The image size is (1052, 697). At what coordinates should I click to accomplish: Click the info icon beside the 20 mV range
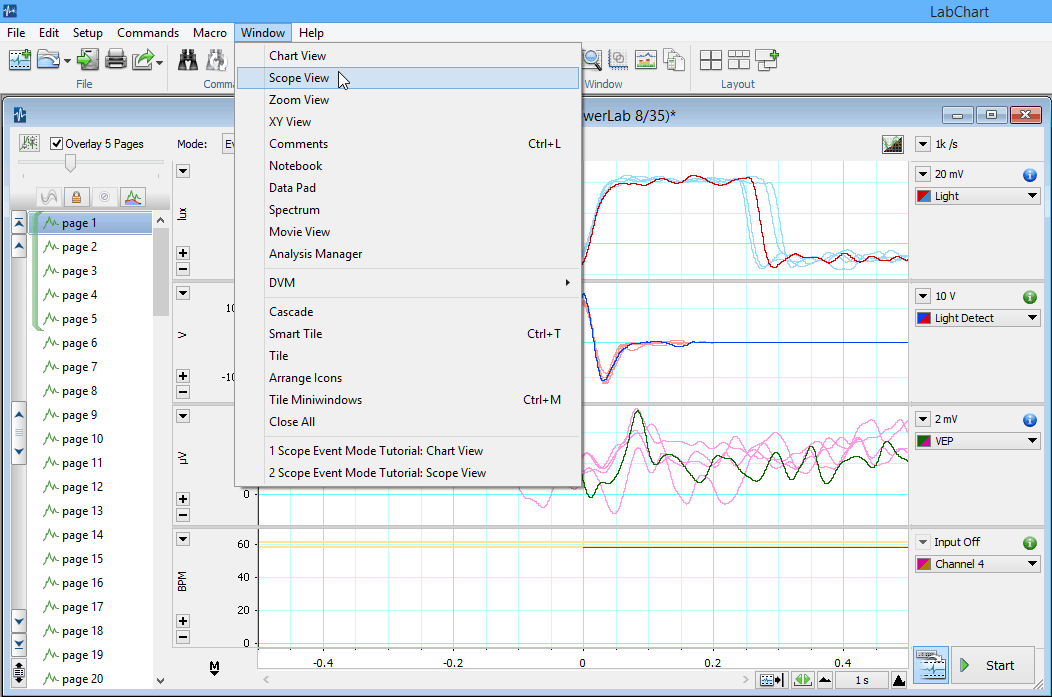tap(1029, 174)
